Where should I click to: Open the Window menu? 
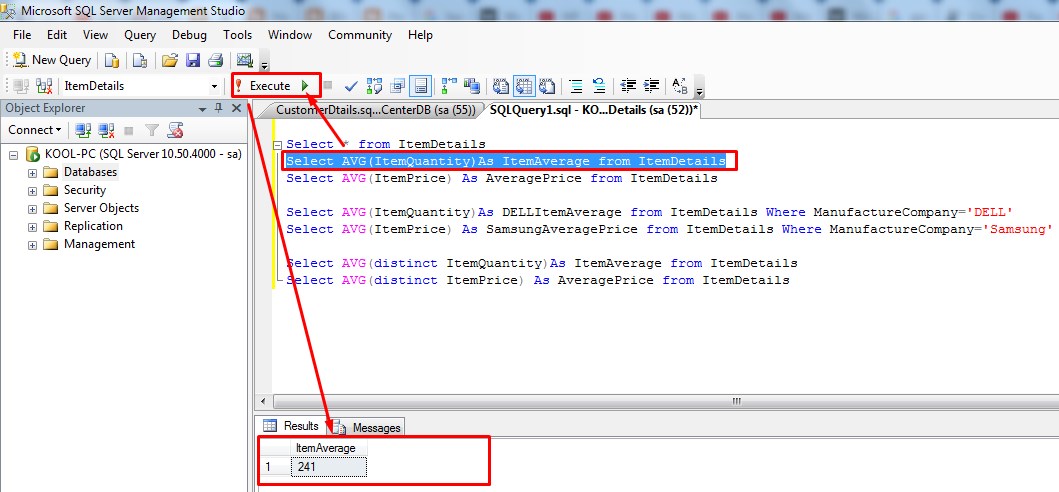[x=290, y=35]
